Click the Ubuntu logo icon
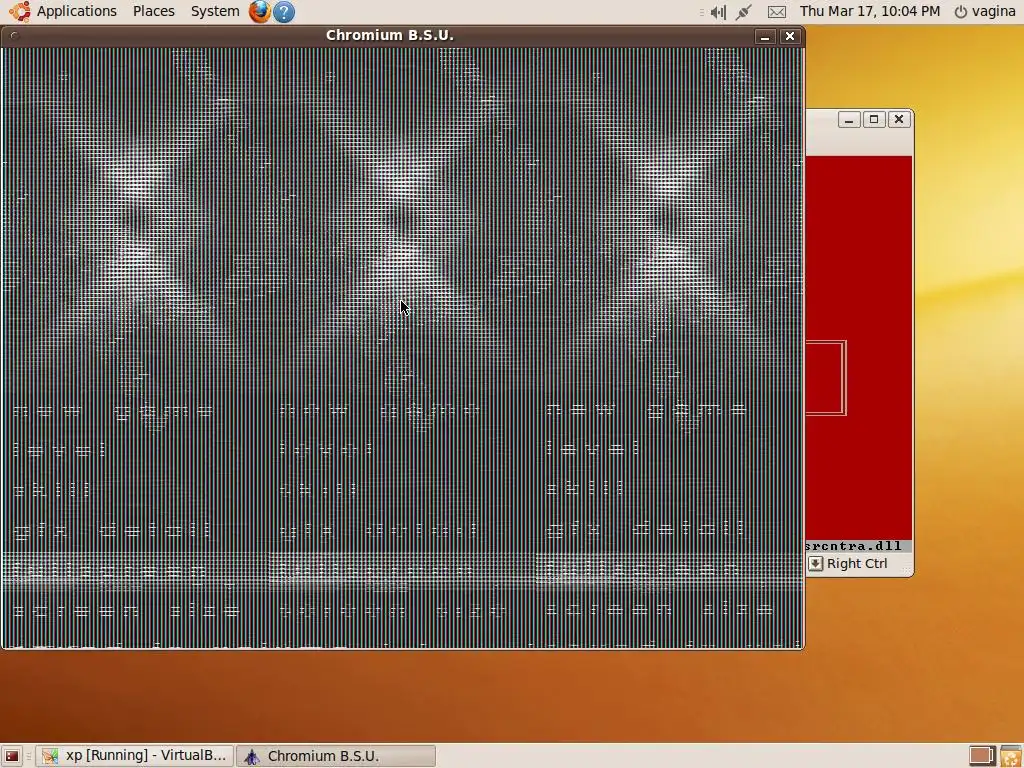This screenshot has width=1024, height=768. (19, 11)
